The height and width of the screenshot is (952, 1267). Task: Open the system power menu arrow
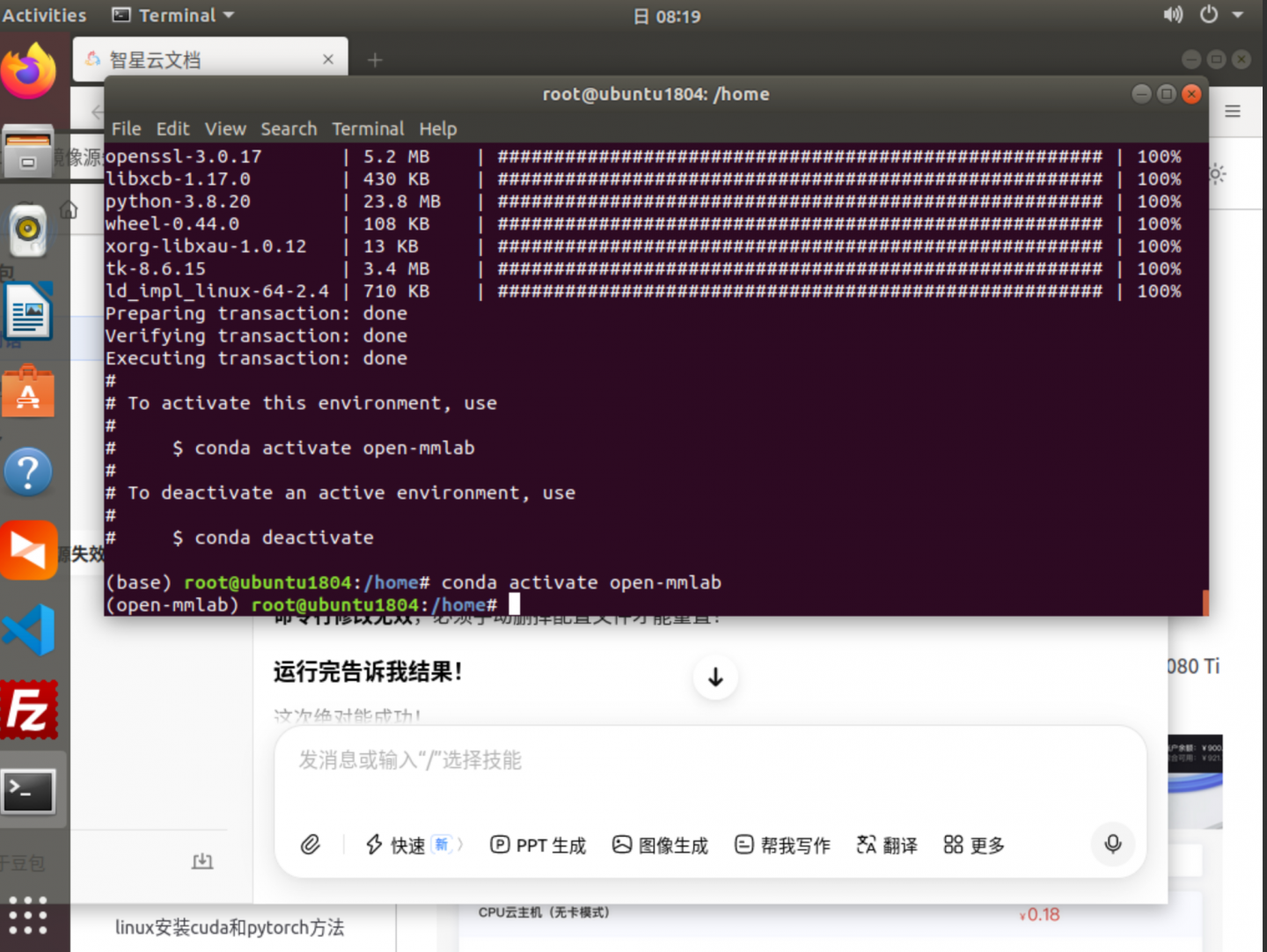pos(1237,15)
